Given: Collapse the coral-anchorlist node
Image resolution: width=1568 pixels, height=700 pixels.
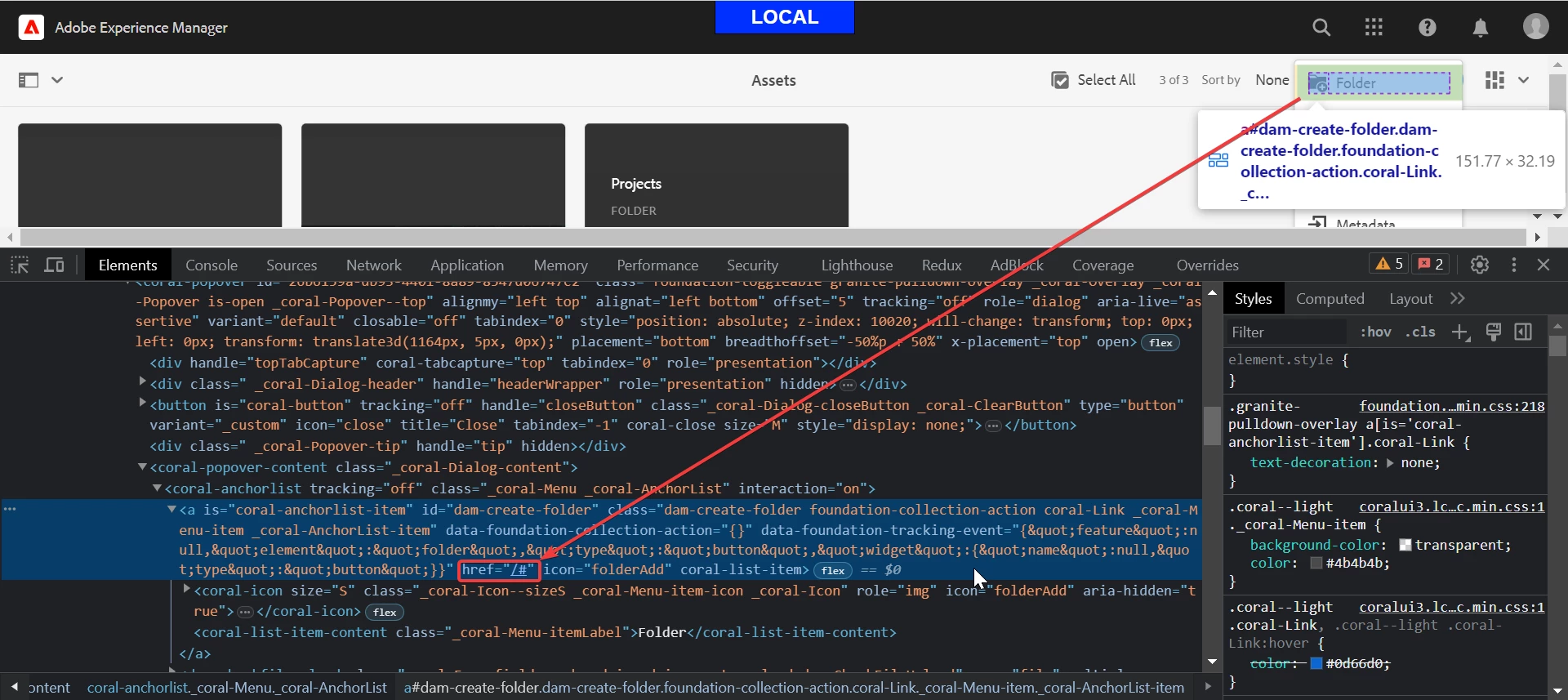Looking at the screenshot, I should 158,488.
